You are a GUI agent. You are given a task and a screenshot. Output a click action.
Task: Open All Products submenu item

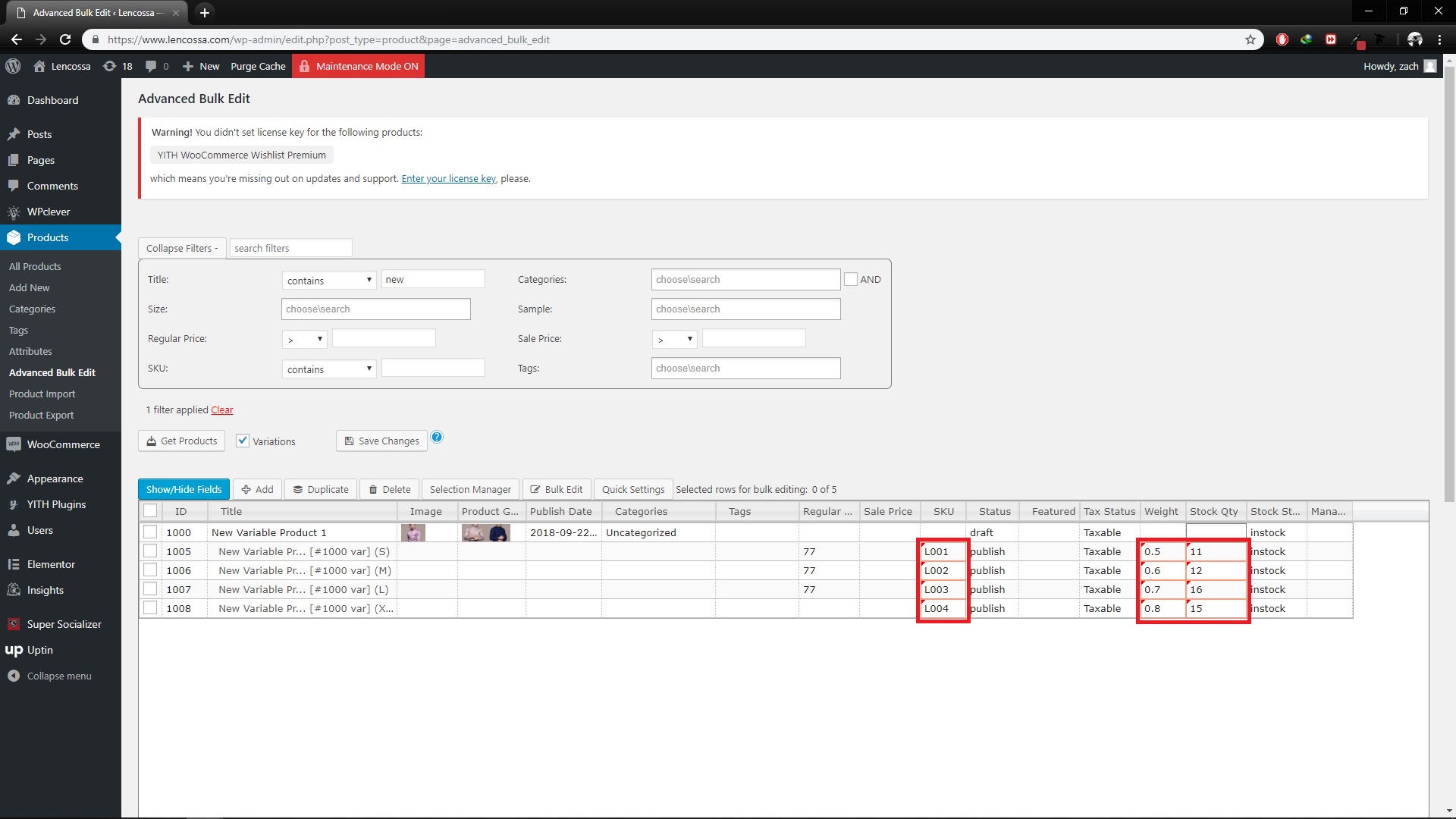click(x=35, y=266)
